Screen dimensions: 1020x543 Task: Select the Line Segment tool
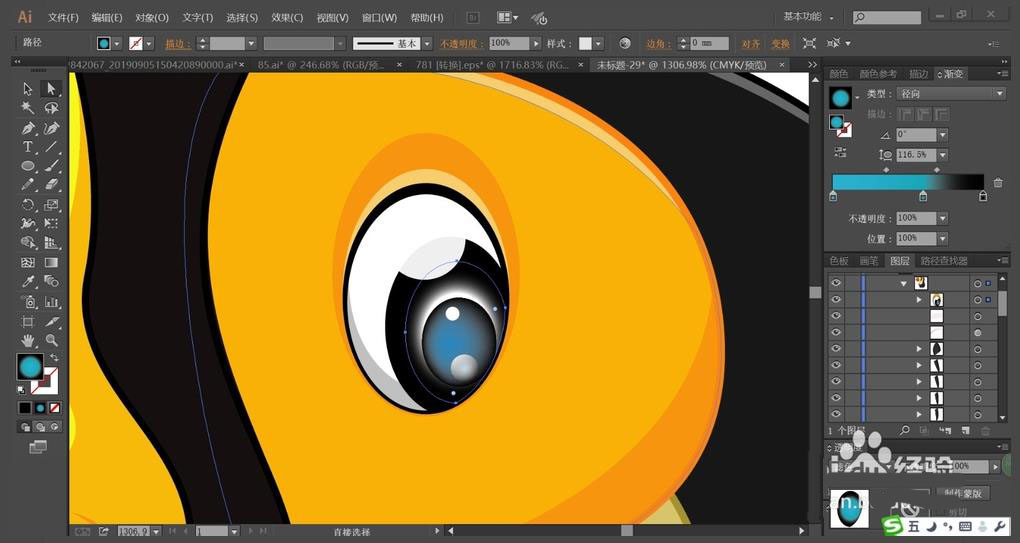pos(51,147)
